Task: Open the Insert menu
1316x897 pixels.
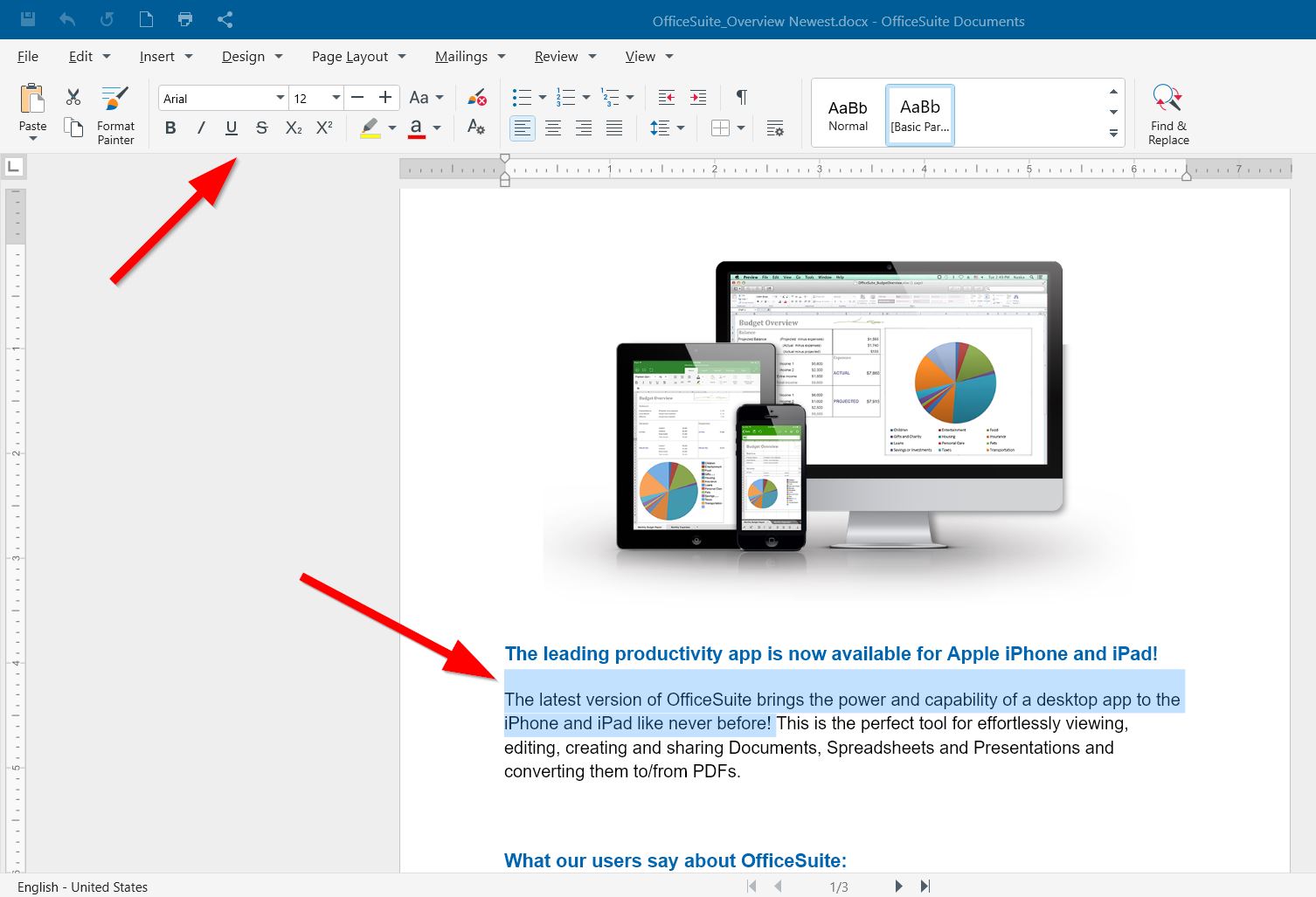Action: pyautogui.click(x=166, y=56)
